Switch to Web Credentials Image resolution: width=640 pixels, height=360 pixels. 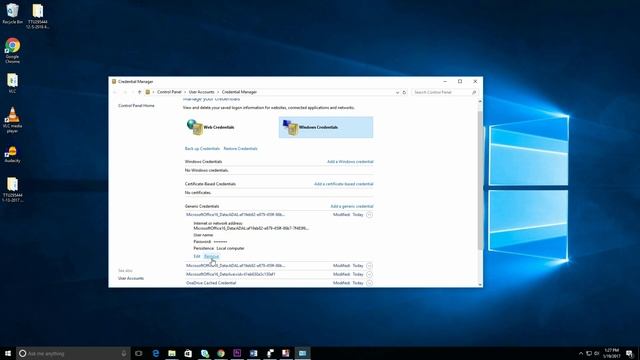pos(219,127)
